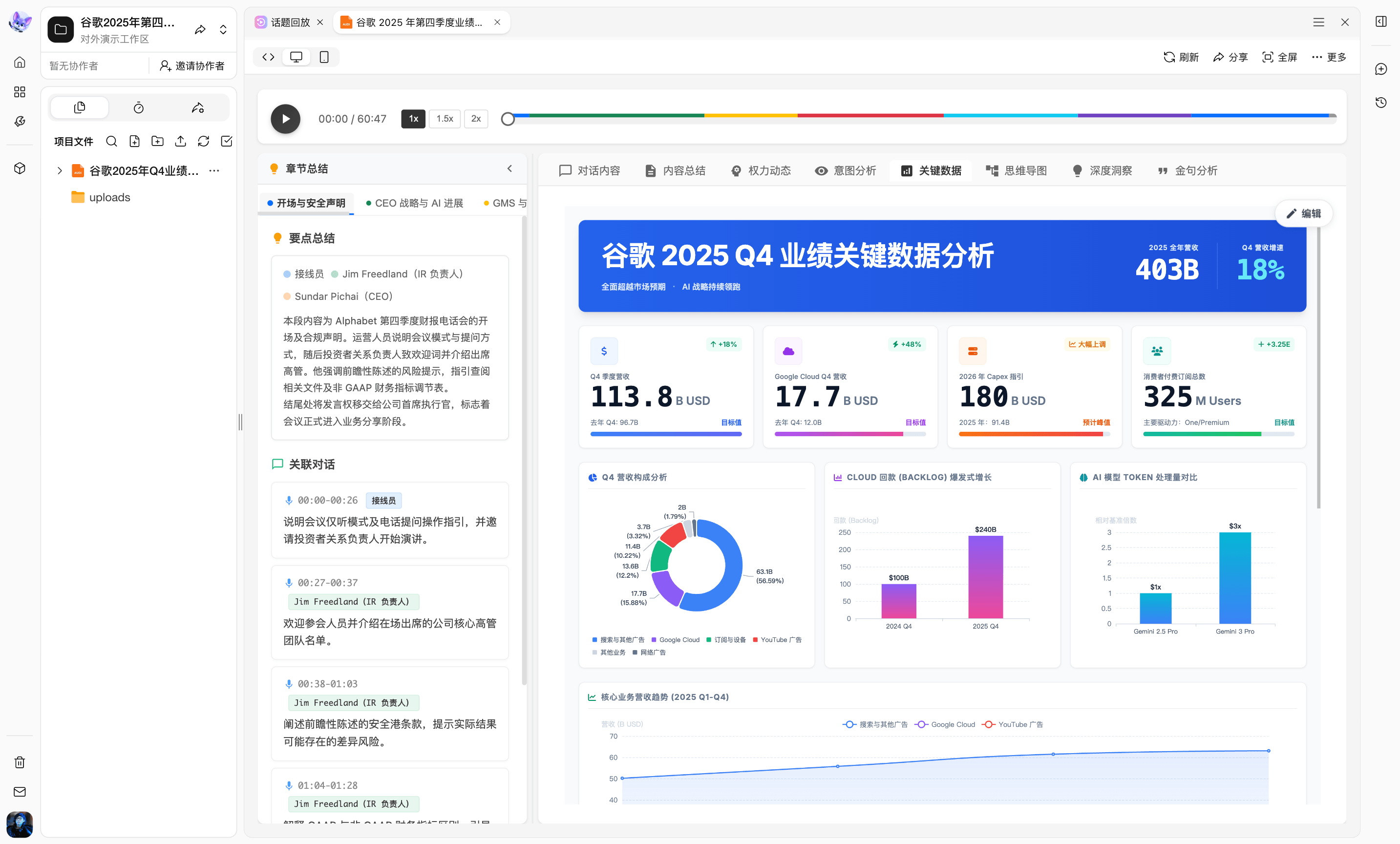1400x844 pixels.
Task: Open the trash bin in sidebar
Action: click(20, 762)
